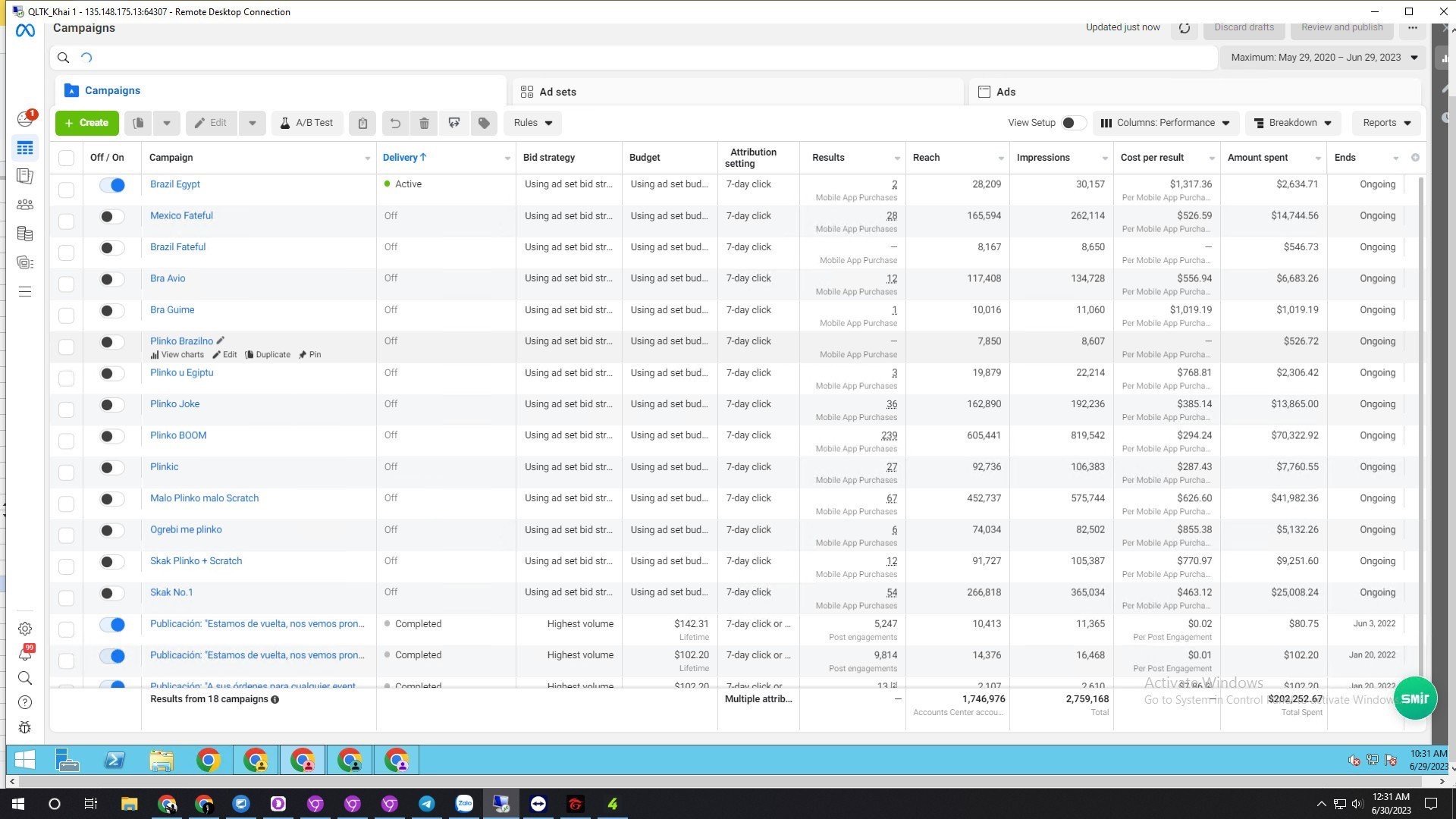Select all campaigns with header checkbox
The image size is (1456, 819).
[x=67, y=158]
